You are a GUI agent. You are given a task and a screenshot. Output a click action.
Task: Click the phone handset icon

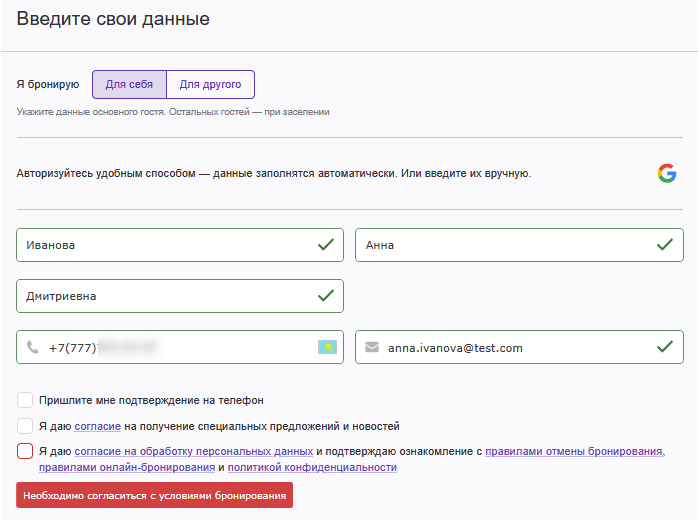(x=33, y=348)
